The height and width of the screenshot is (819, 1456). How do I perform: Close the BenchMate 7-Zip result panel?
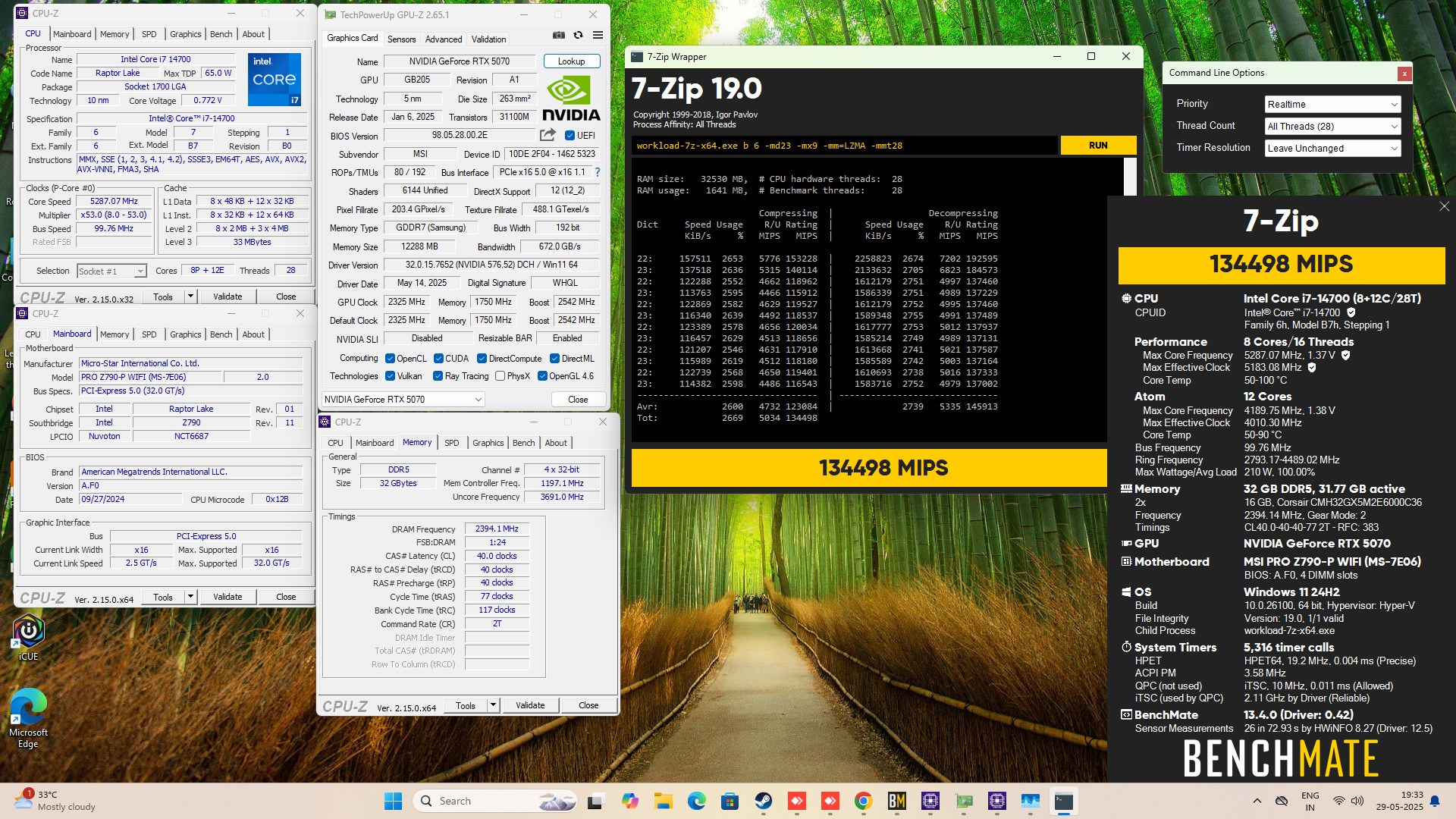coord(1444,206)
